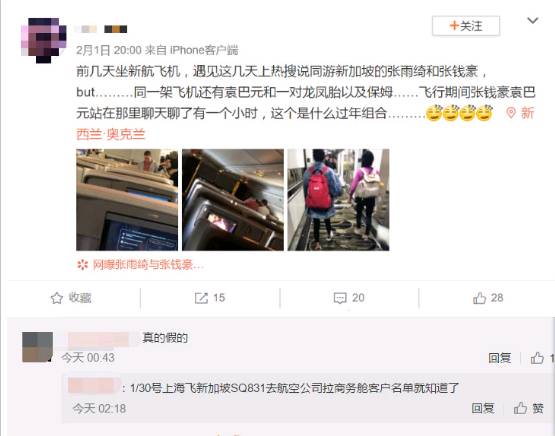Open the poster's pixelated avatar
The image size is (555, 436).
44,40
